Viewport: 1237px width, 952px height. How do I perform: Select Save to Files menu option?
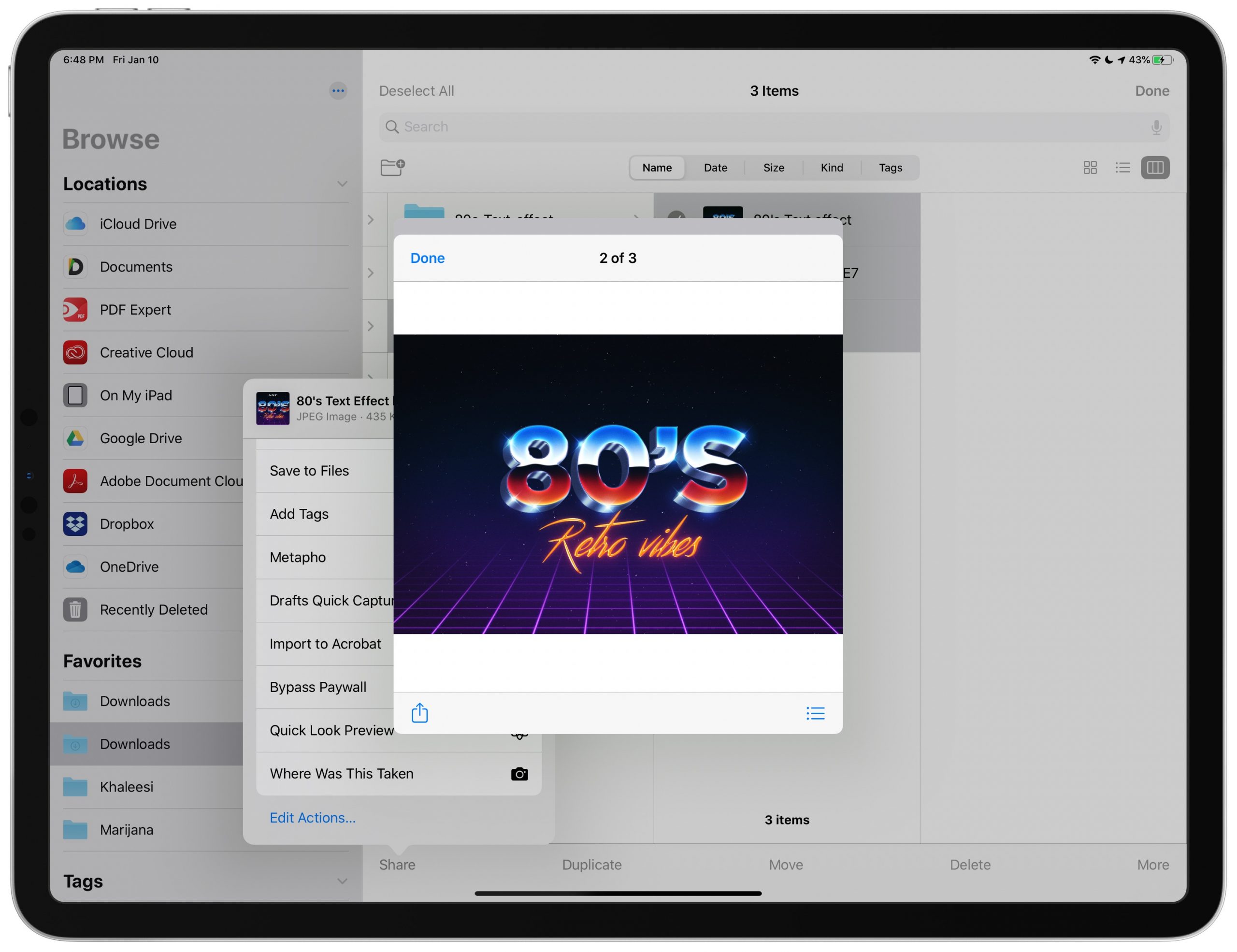pyautogui.click(x=309, y=470)
